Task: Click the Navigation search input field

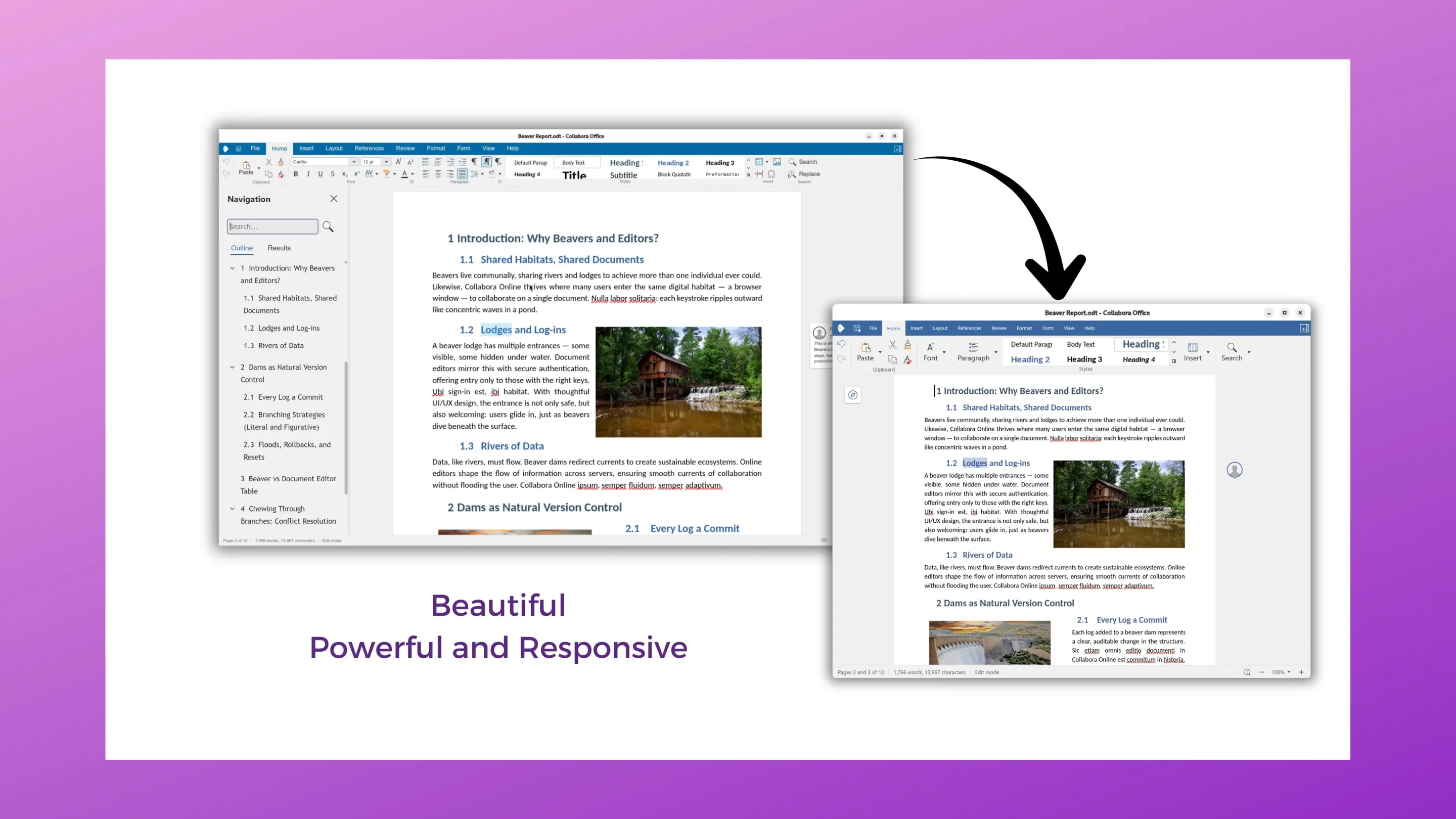Action: click(x=272, y=226)
